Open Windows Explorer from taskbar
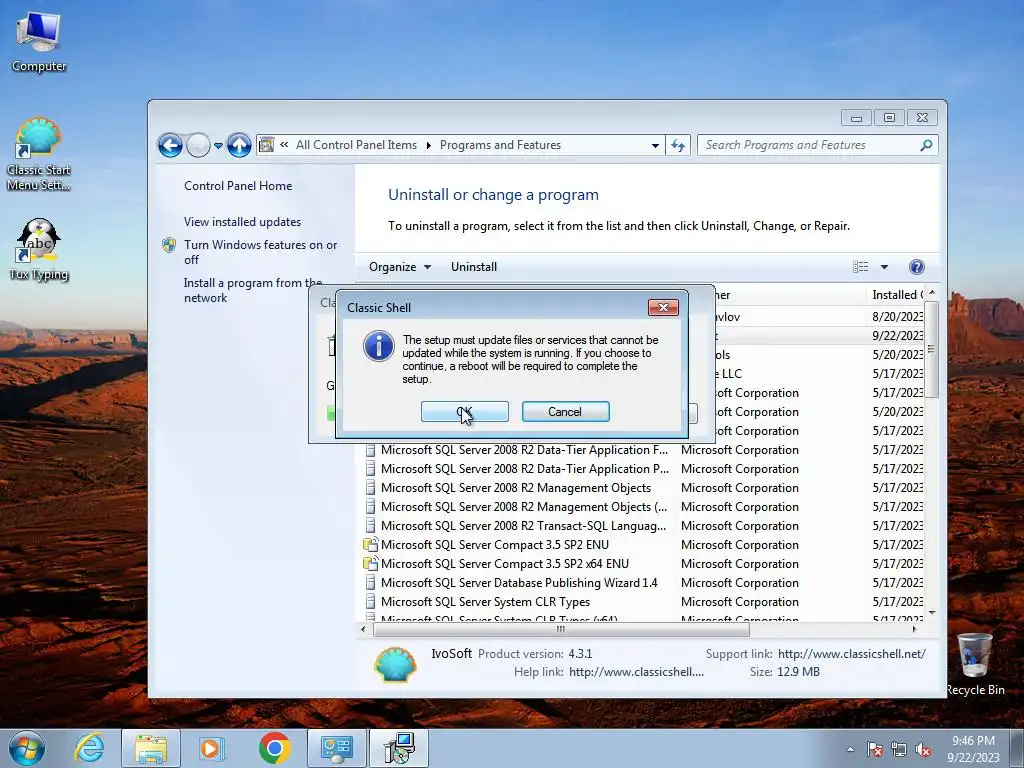The image size is (1024, 768). [151, 748]
